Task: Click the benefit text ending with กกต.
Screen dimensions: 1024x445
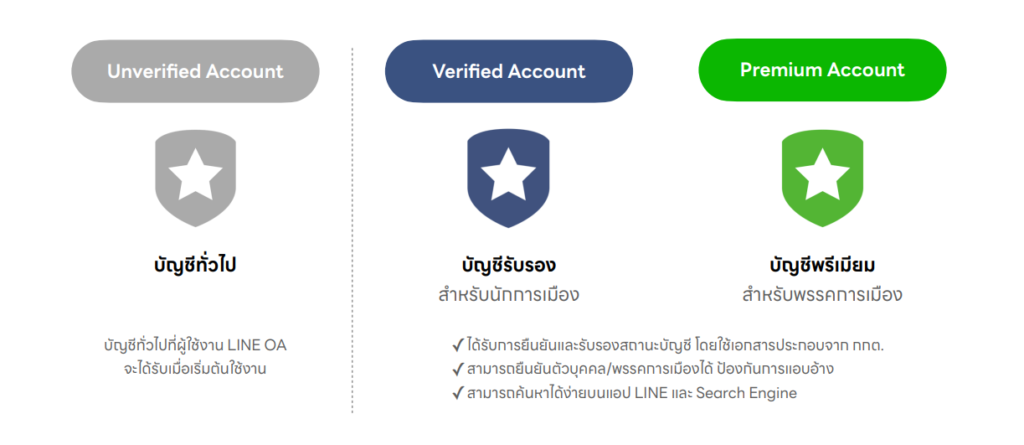Action: click(675, 345)
